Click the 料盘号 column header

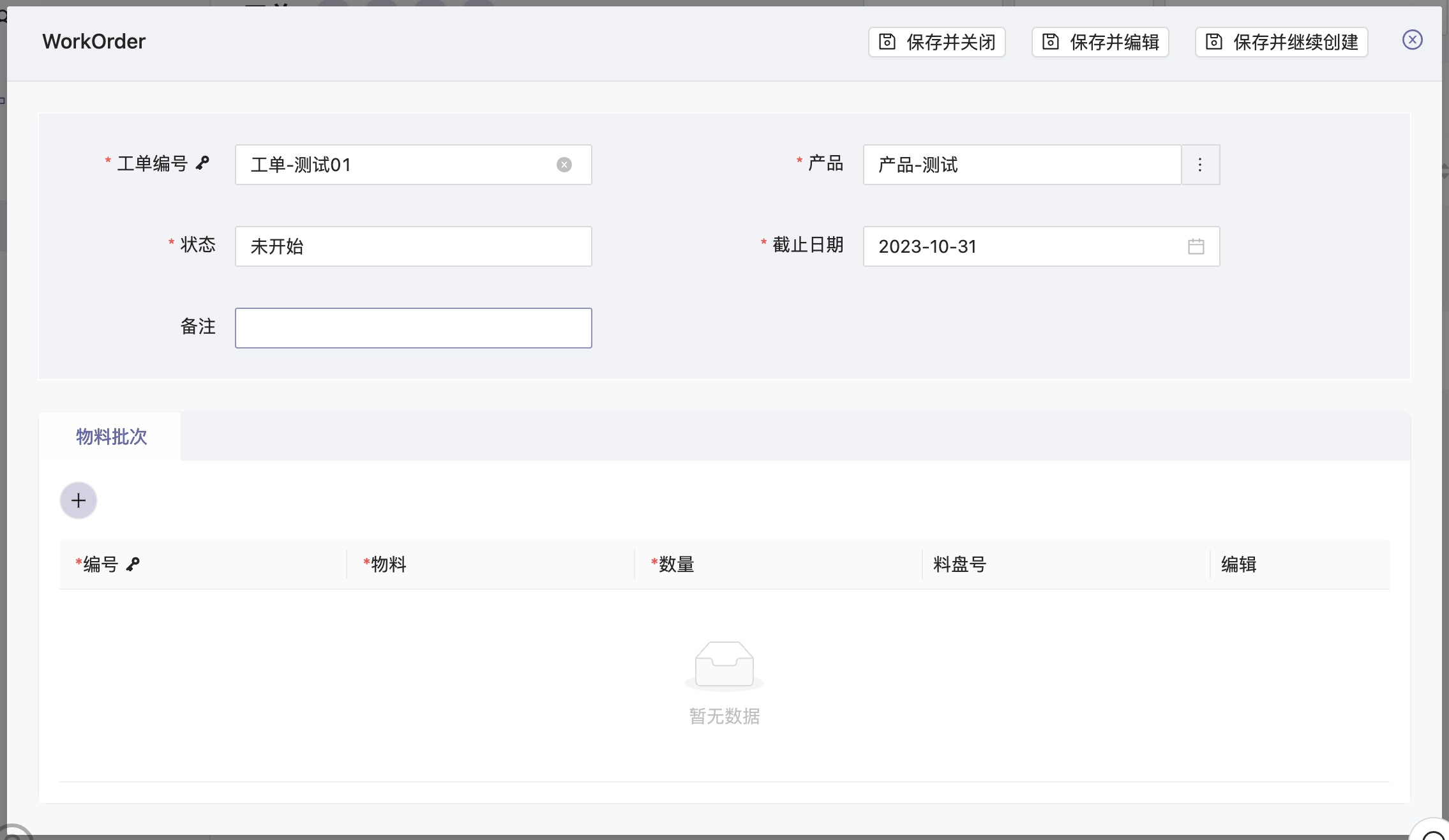tap(959, 564)
